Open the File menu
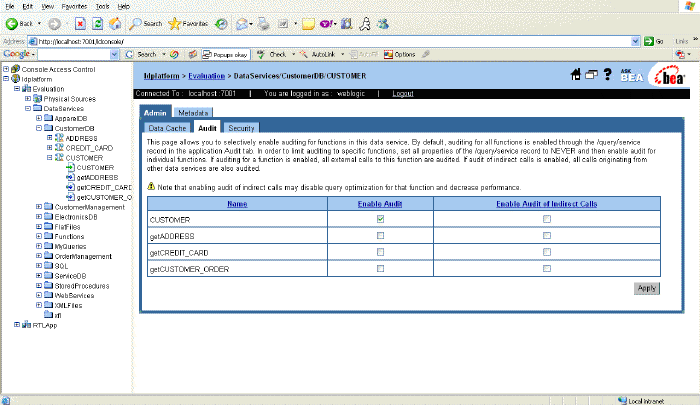The height and width of the screenshot is (405, 700). [9, 7]
